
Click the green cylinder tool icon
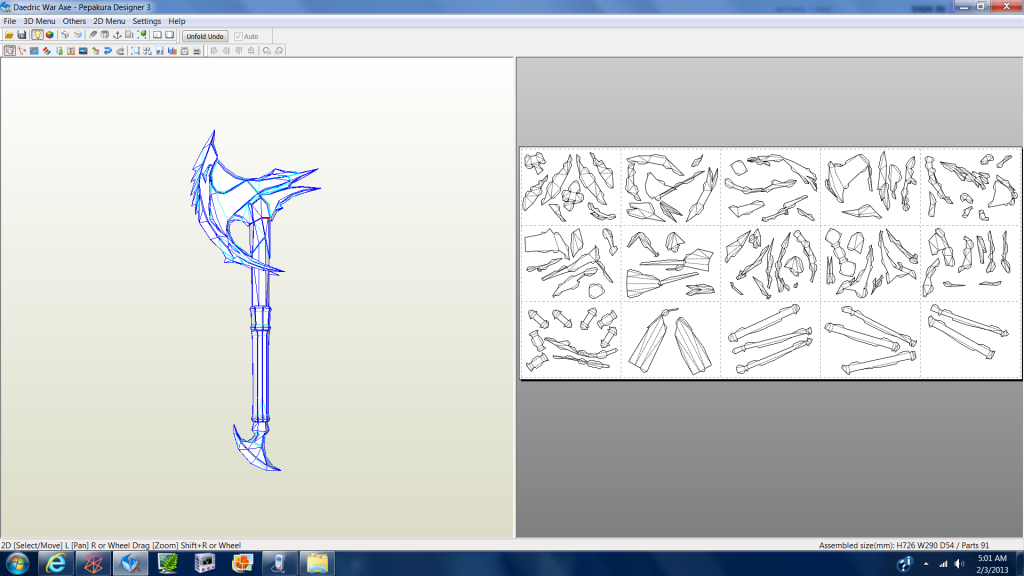point(59,51)
